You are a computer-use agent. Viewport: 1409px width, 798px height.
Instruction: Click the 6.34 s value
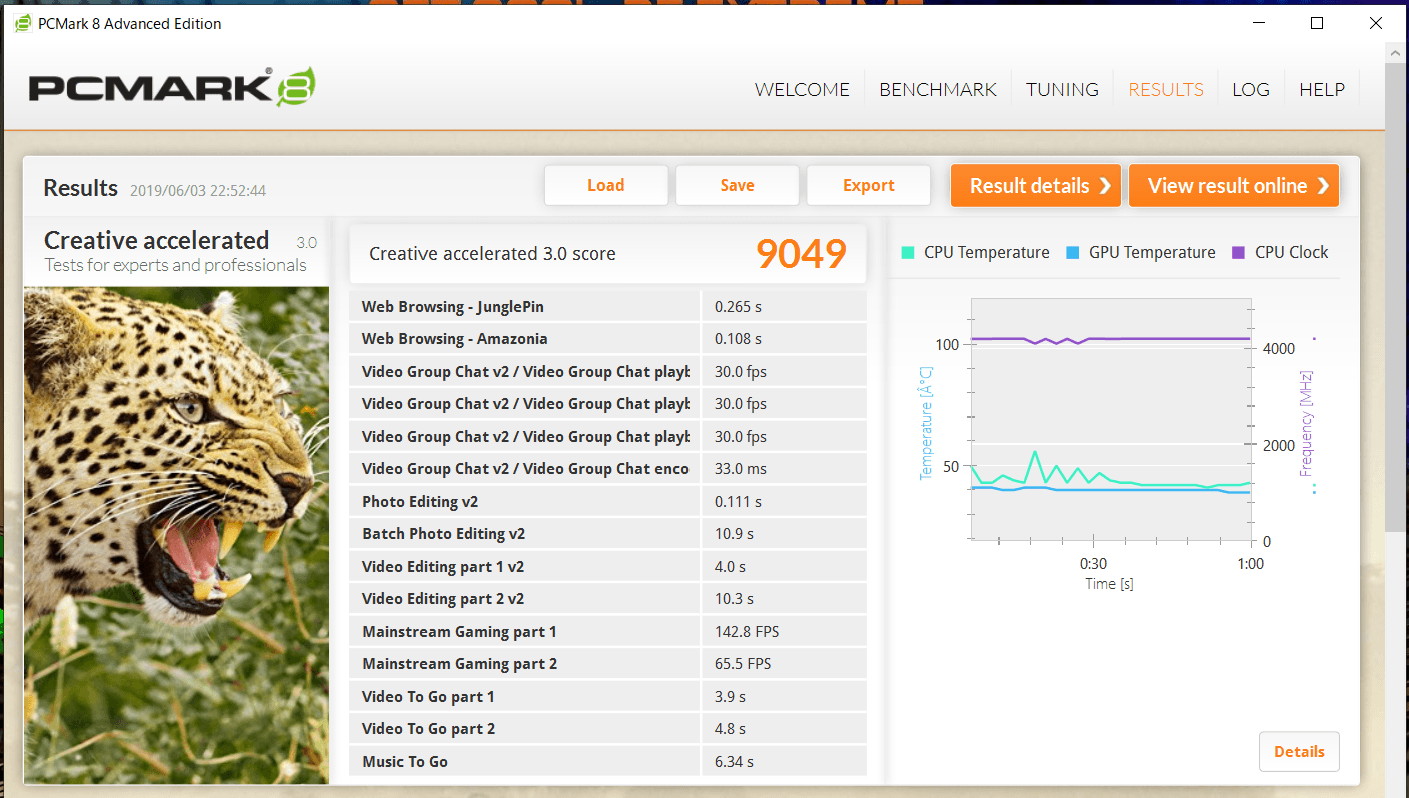pyautogui.click(x=735, y=761)
